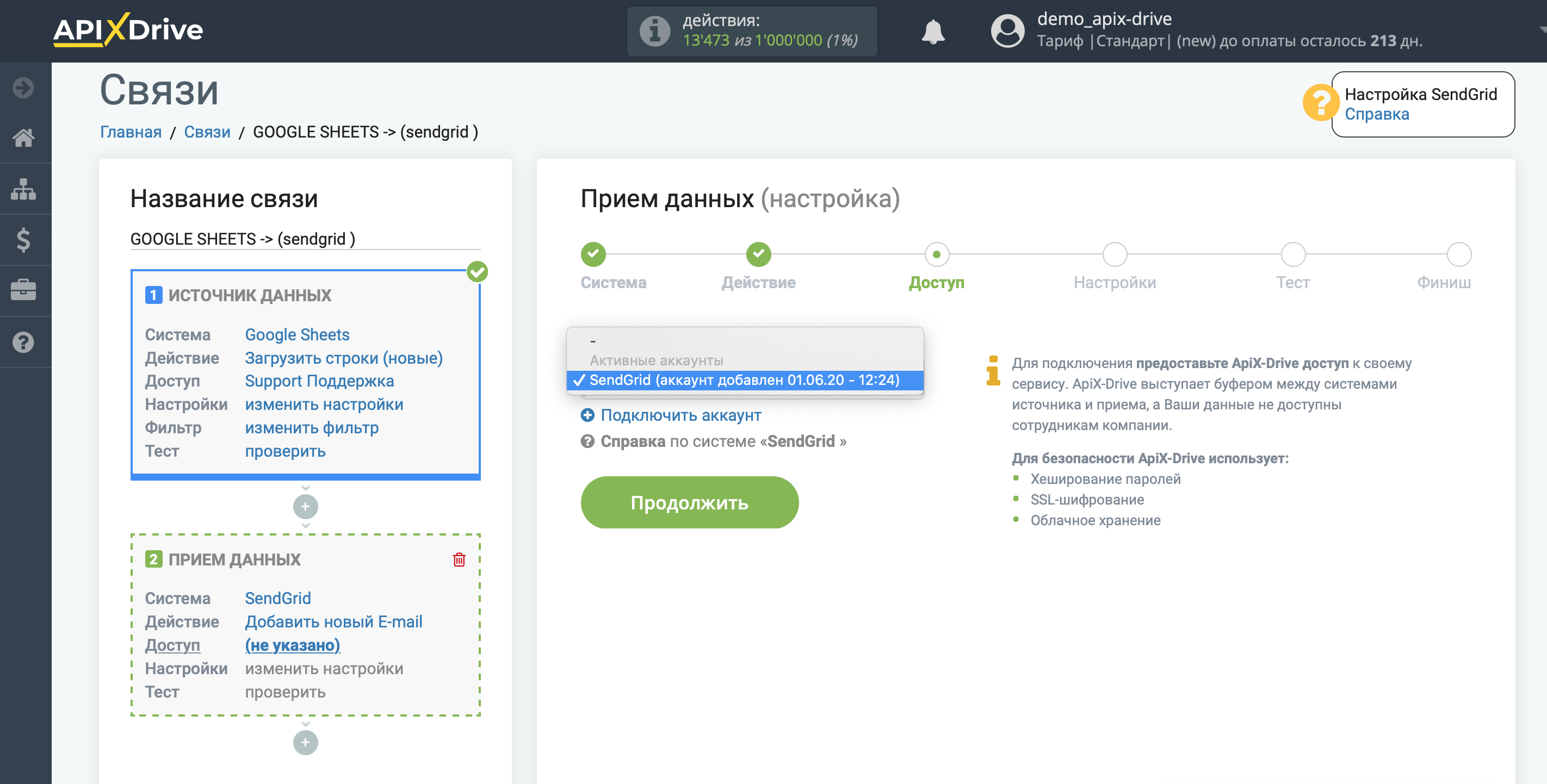
Task: Select the Финиш step
Action: [1459, 254]
